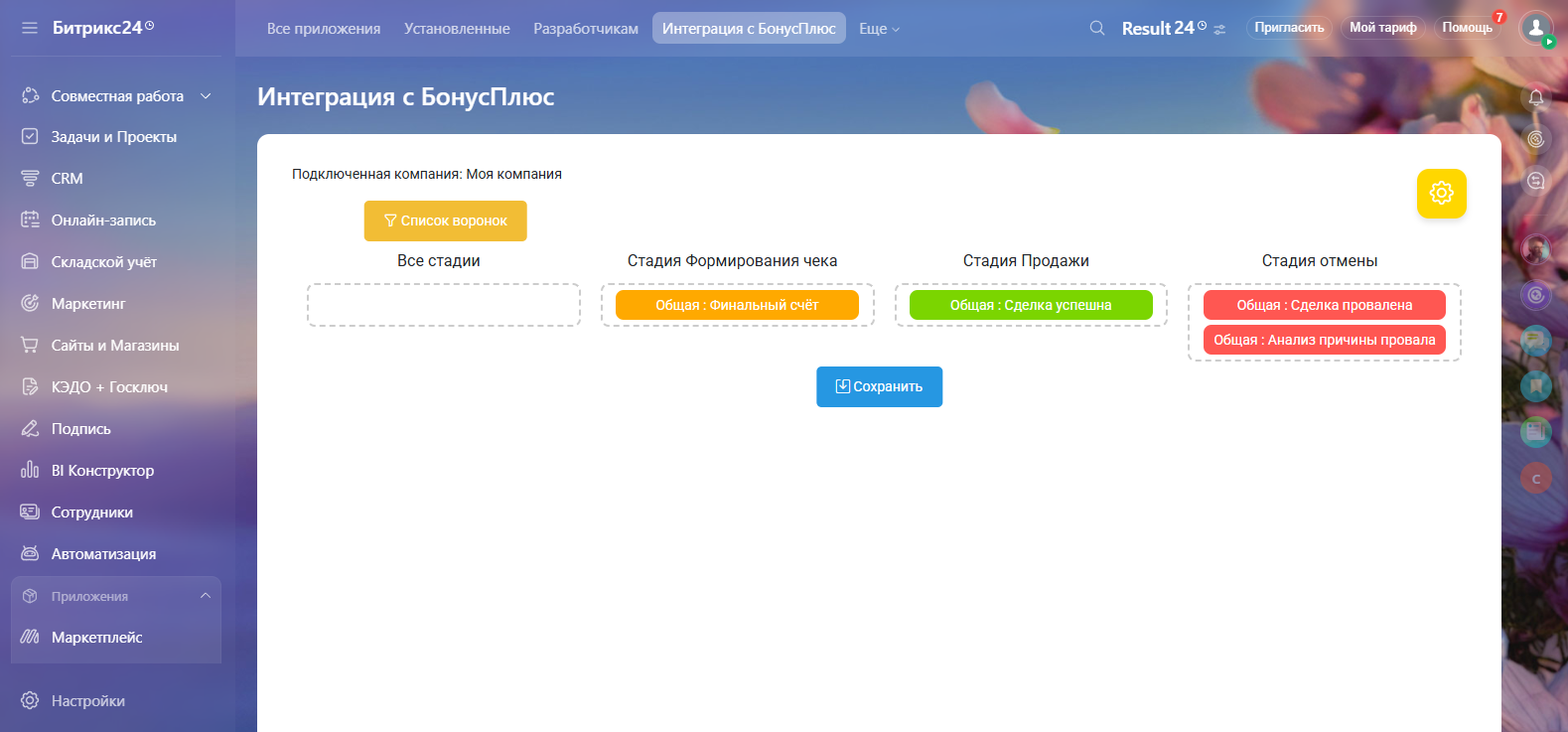Open the chat arrows icon on the right rail
1568x732 pixels.
click(1536, 181)
